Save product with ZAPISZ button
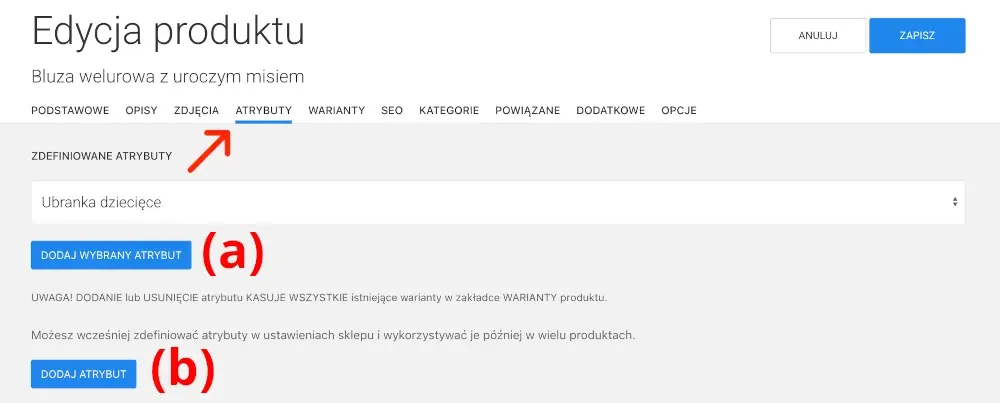Image resolution: width=1000 pixels, height=403 pixels. click(x=917, y=35)
